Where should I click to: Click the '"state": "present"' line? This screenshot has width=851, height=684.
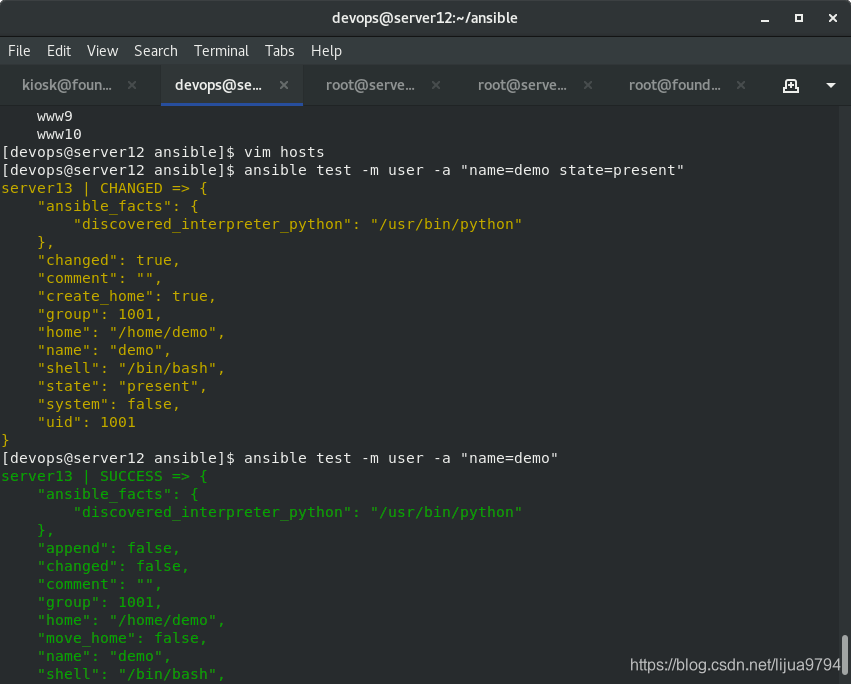[x=122, y=387]
